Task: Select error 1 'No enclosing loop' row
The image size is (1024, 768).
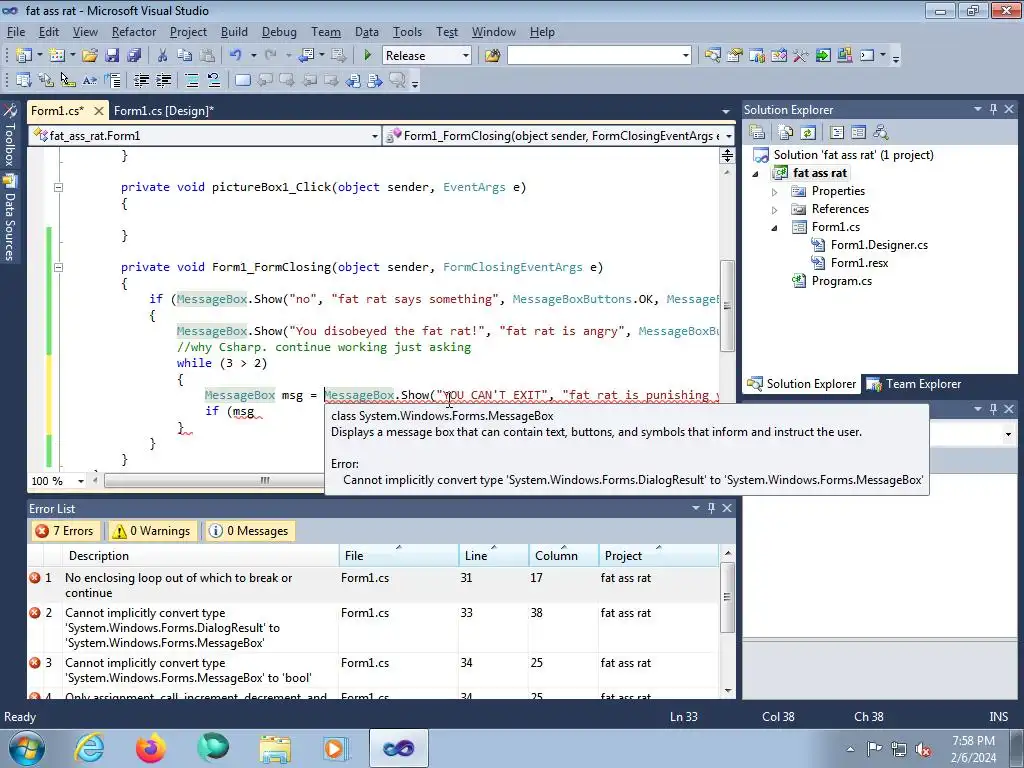Action: click(374, 585)
